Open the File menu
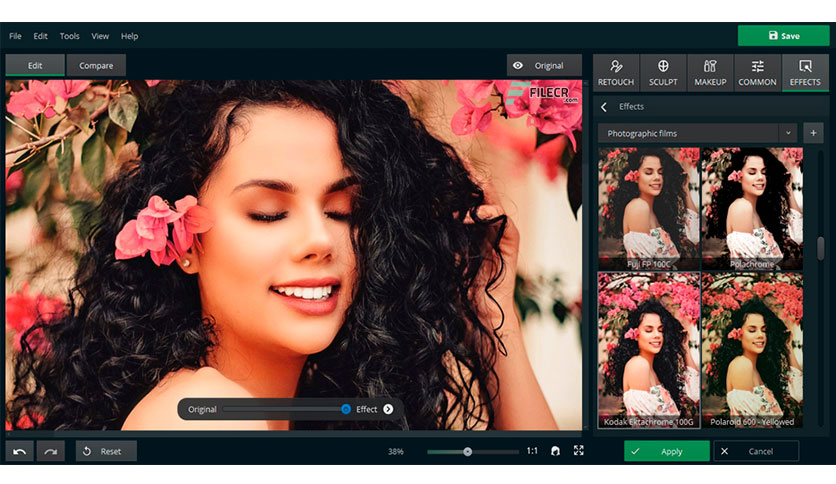The image size is (836, 484). 15,36
